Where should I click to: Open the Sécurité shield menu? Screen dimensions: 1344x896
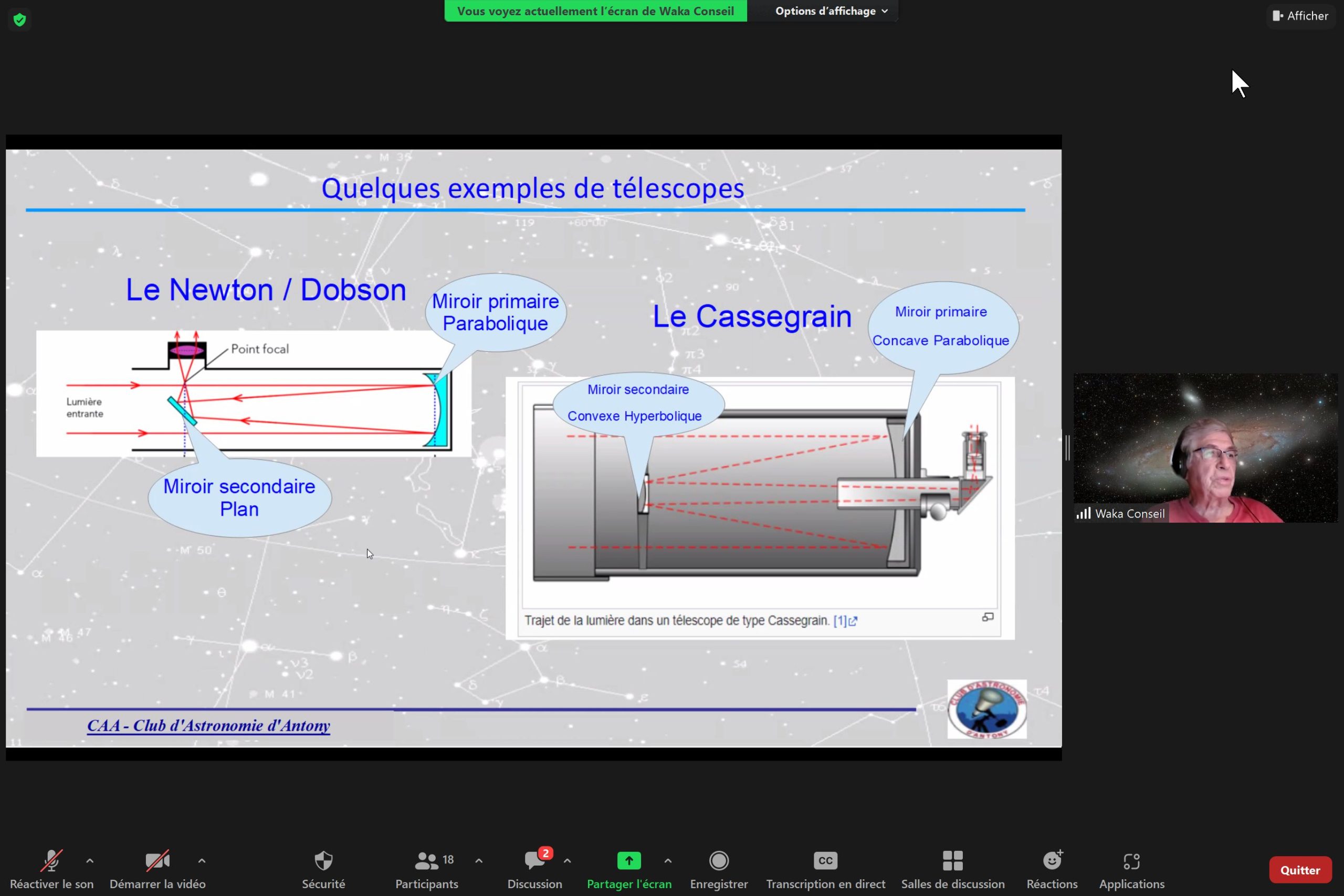pos(323,869)
